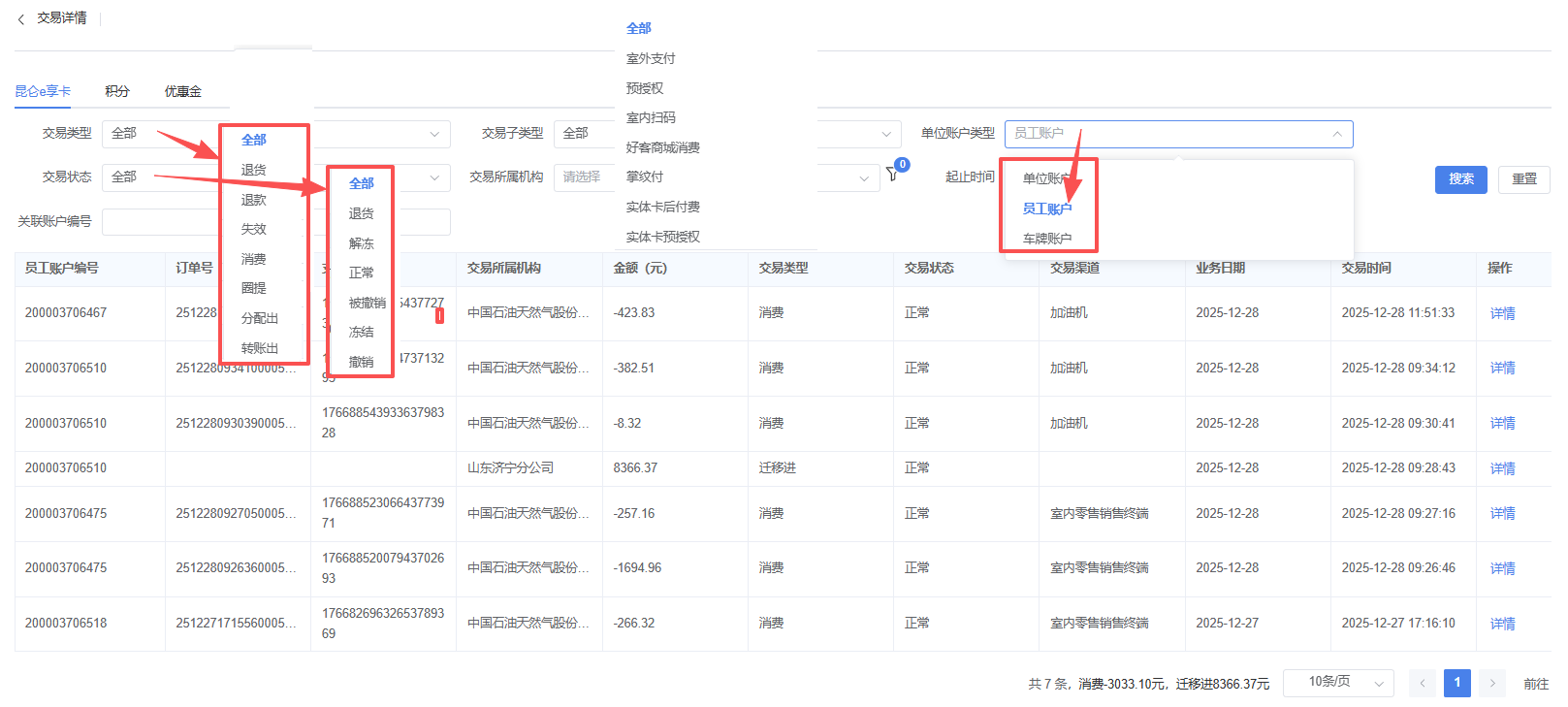This screenshot has width=1568, height=707.
Task: Open 详情 for the 迁移进 transaction row
Action: tap(1502, 468)
